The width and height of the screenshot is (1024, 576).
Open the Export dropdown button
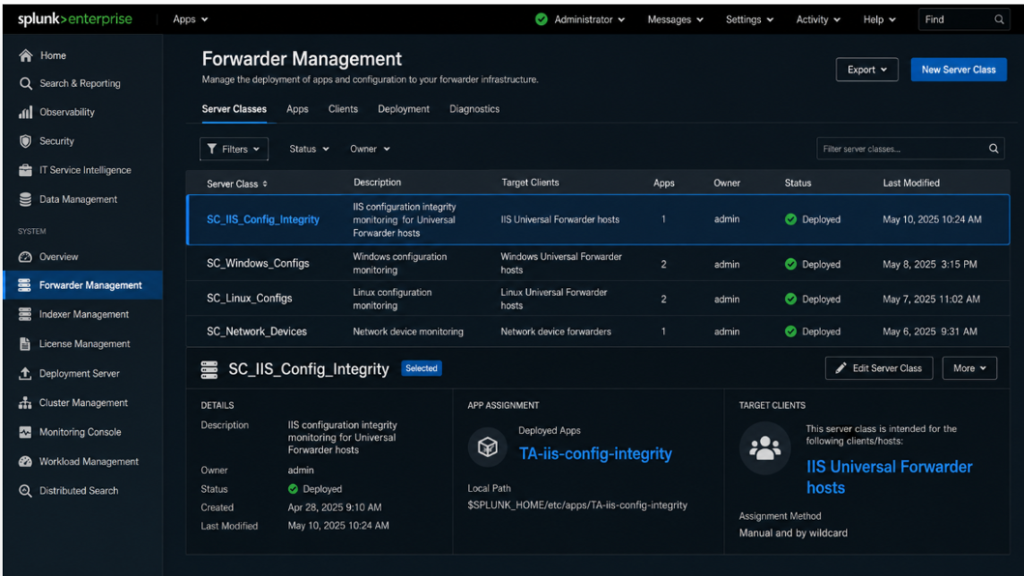867,70
